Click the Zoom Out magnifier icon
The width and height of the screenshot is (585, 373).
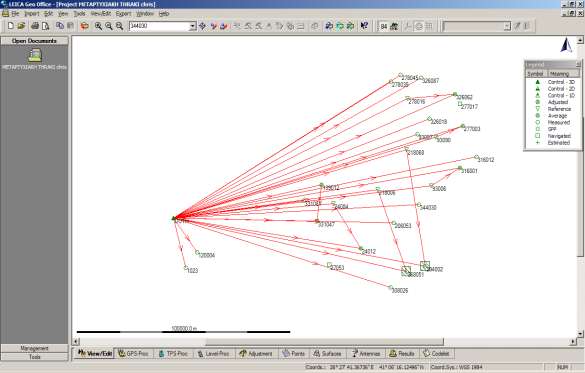click(109, 26)
